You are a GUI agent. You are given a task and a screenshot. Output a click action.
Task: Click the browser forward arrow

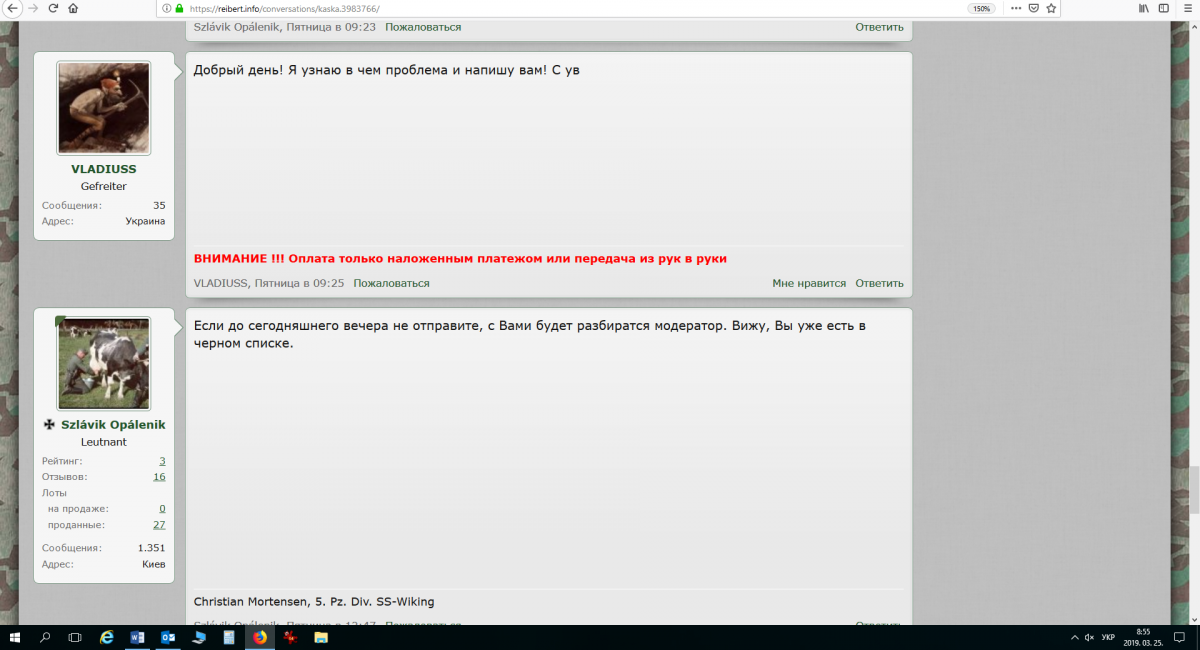tap(33, 8)
